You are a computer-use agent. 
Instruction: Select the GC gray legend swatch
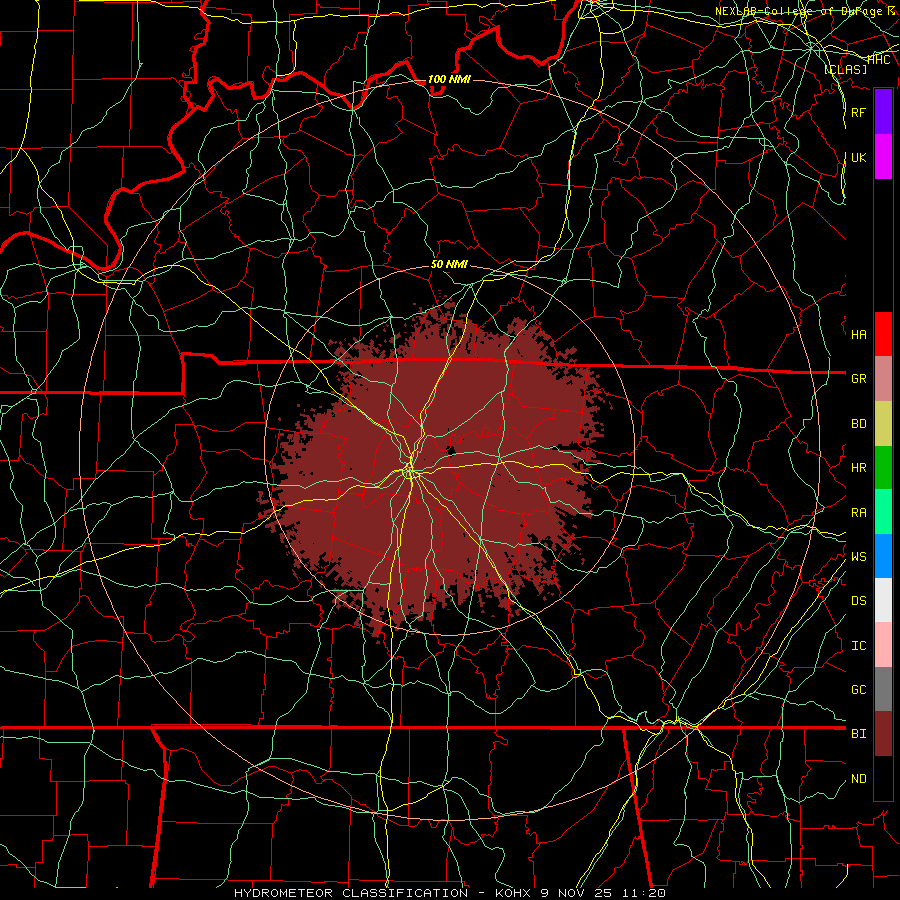(883, 689)
